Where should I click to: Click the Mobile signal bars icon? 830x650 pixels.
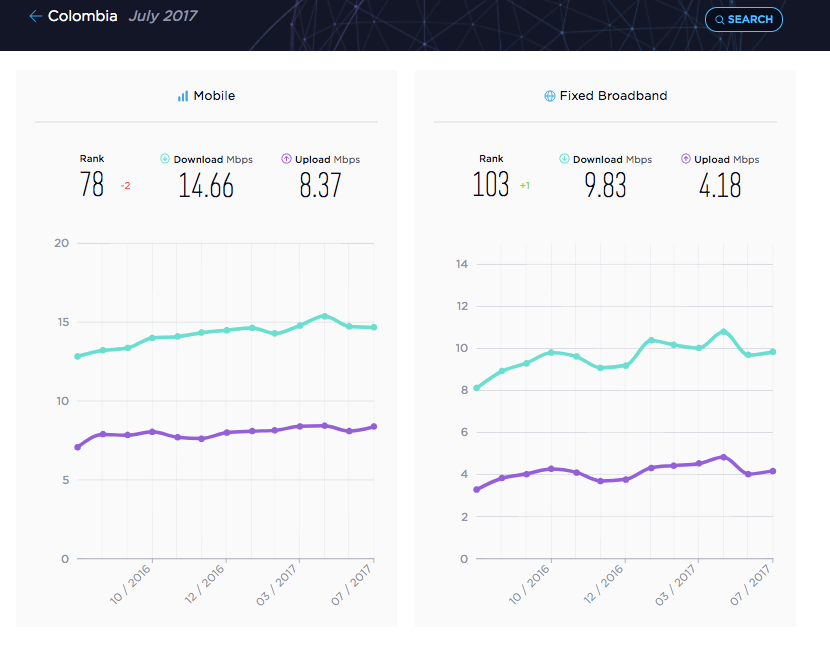tap(183, 96)
